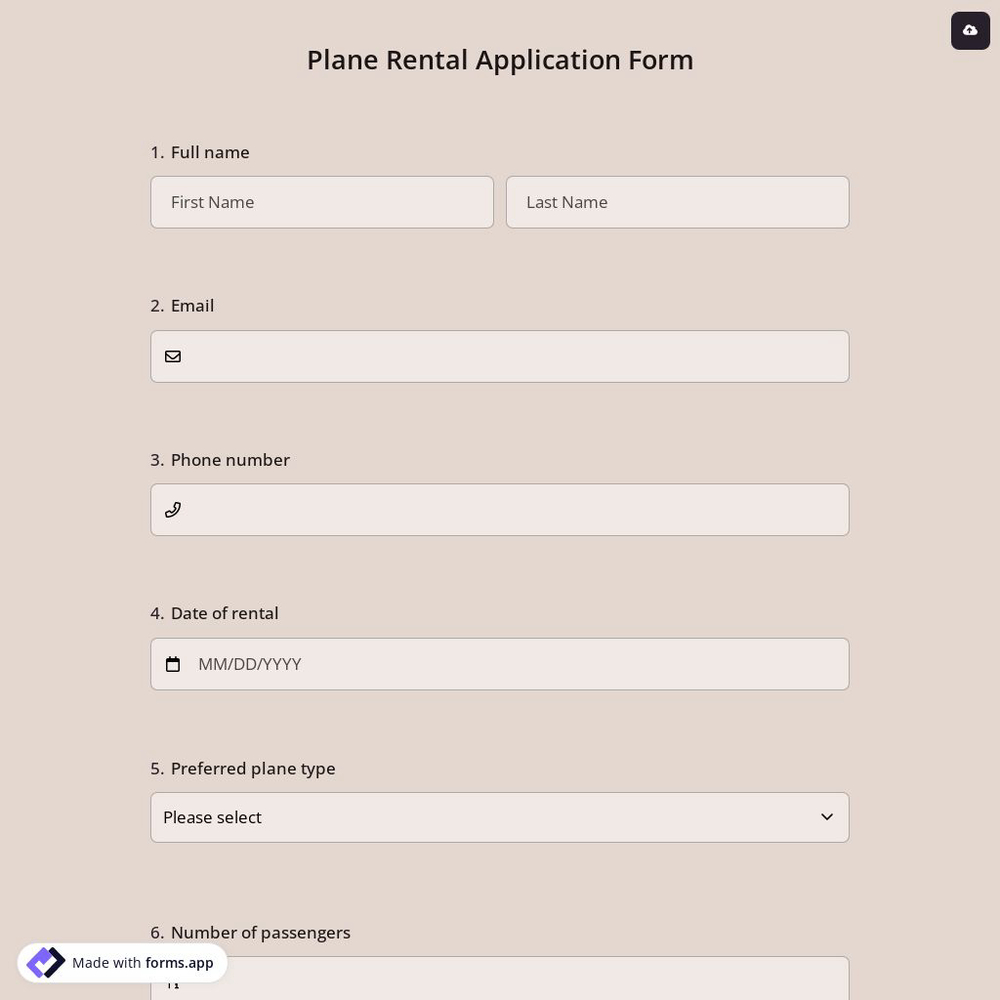The width and height of the screenshot is (1000, 1000).
Task: Open the 'Please select' plane type picker
Action: (x=499, y=817)
